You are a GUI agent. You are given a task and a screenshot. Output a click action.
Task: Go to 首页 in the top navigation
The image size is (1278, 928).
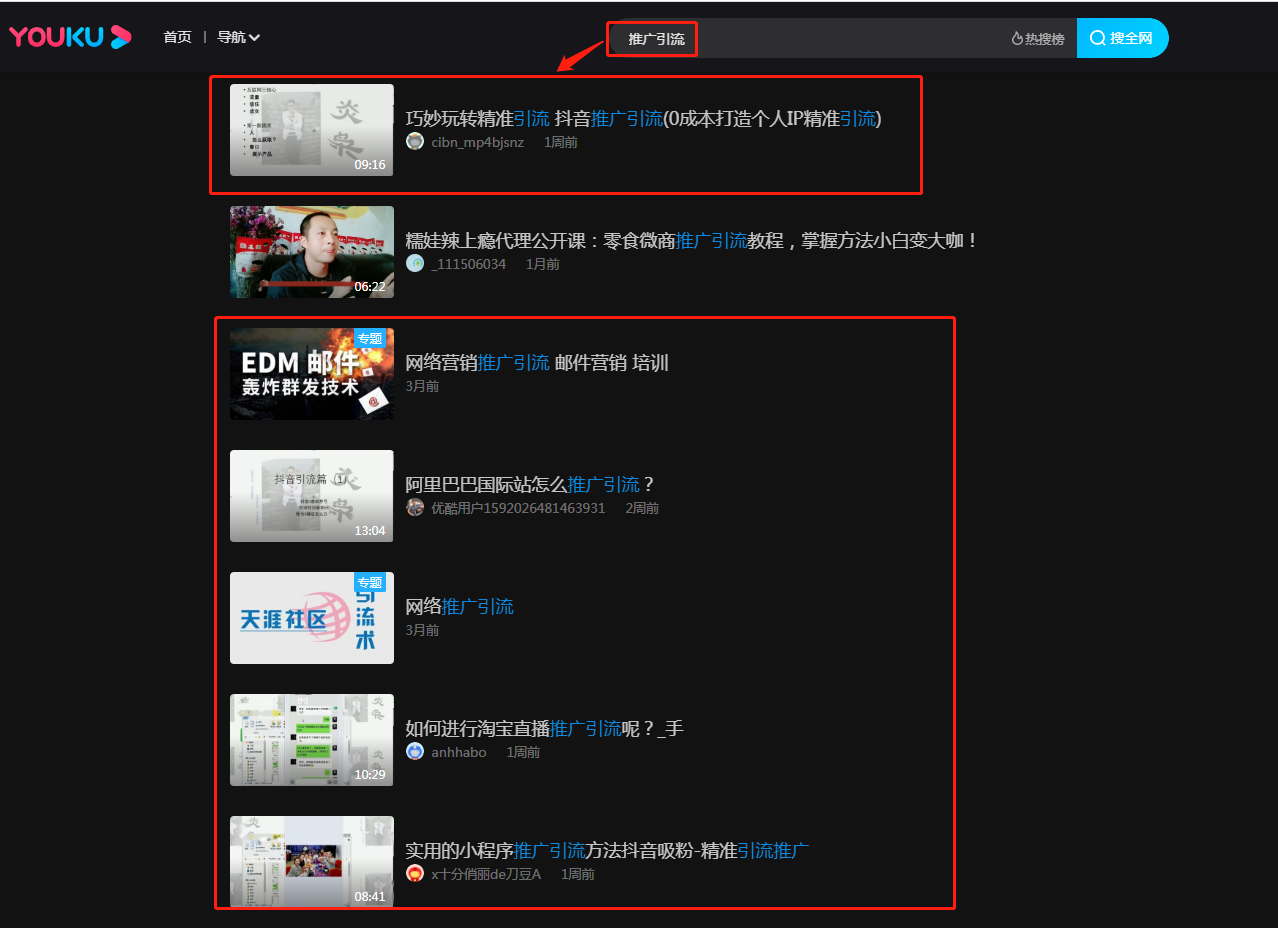point(177,38)
